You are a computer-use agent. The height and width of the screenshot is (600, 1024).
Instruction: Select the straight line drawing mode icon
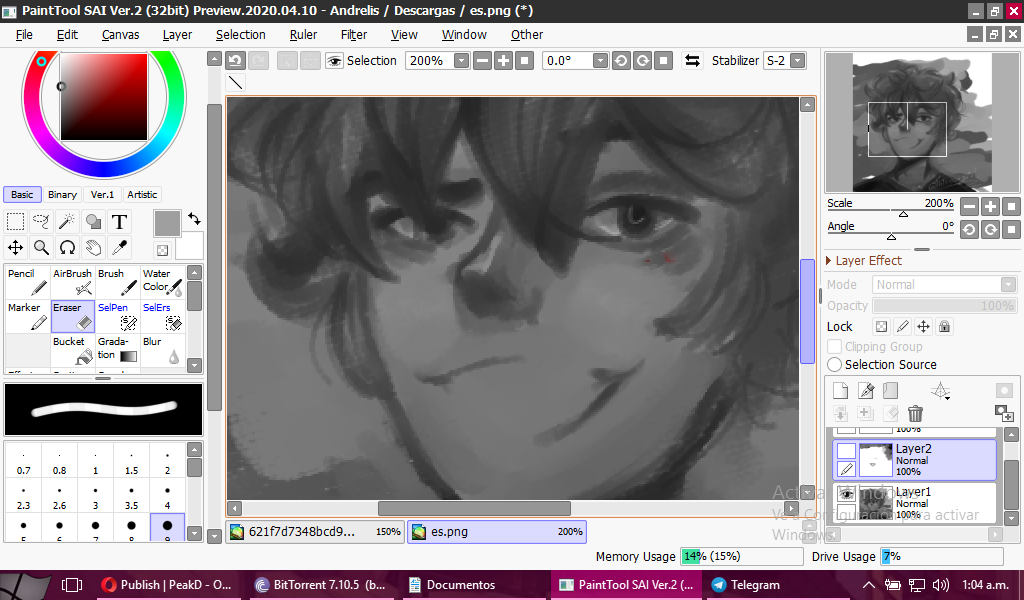point(236,82)
